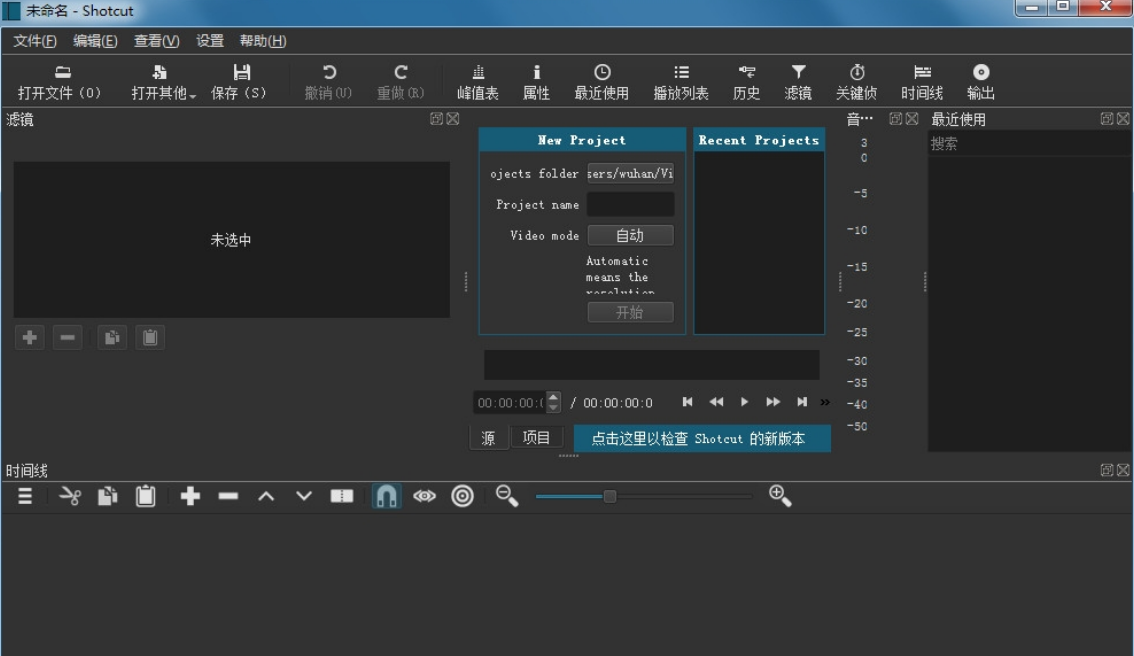
Task: Remove the filter with the minus button
Action: [x=67, y=337]
